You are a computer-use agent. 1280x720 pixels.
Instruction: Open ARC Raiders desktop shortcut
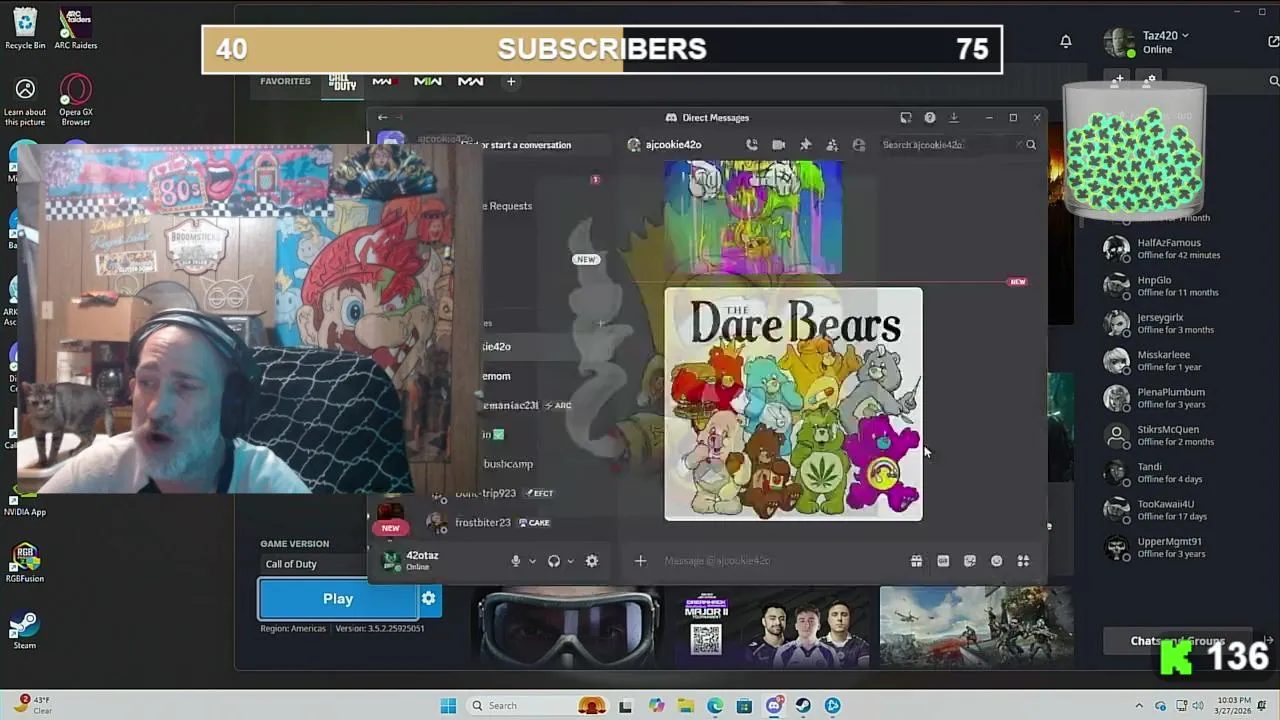click(x=76, y=28)
